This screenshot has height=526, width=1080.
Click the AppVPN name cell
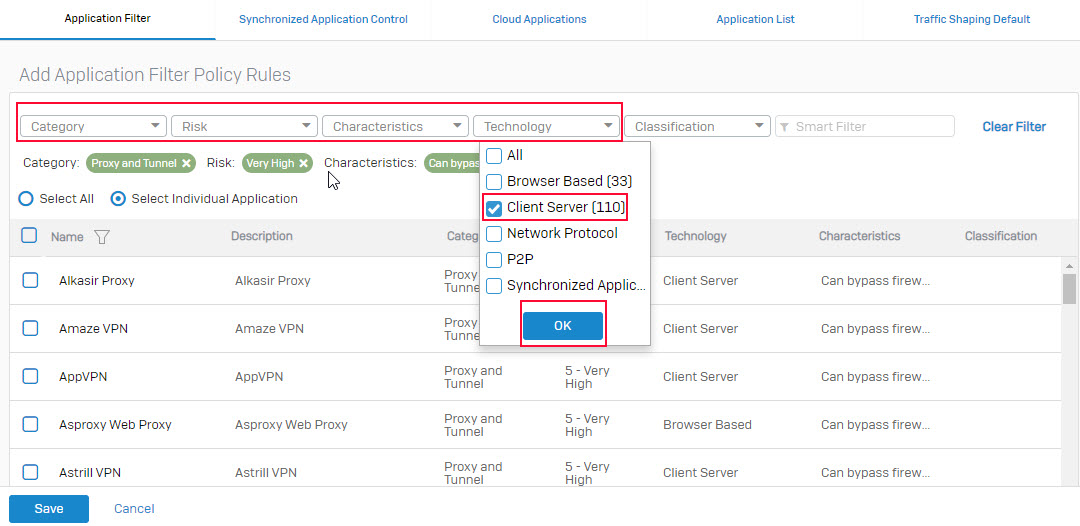pos(83,377)
